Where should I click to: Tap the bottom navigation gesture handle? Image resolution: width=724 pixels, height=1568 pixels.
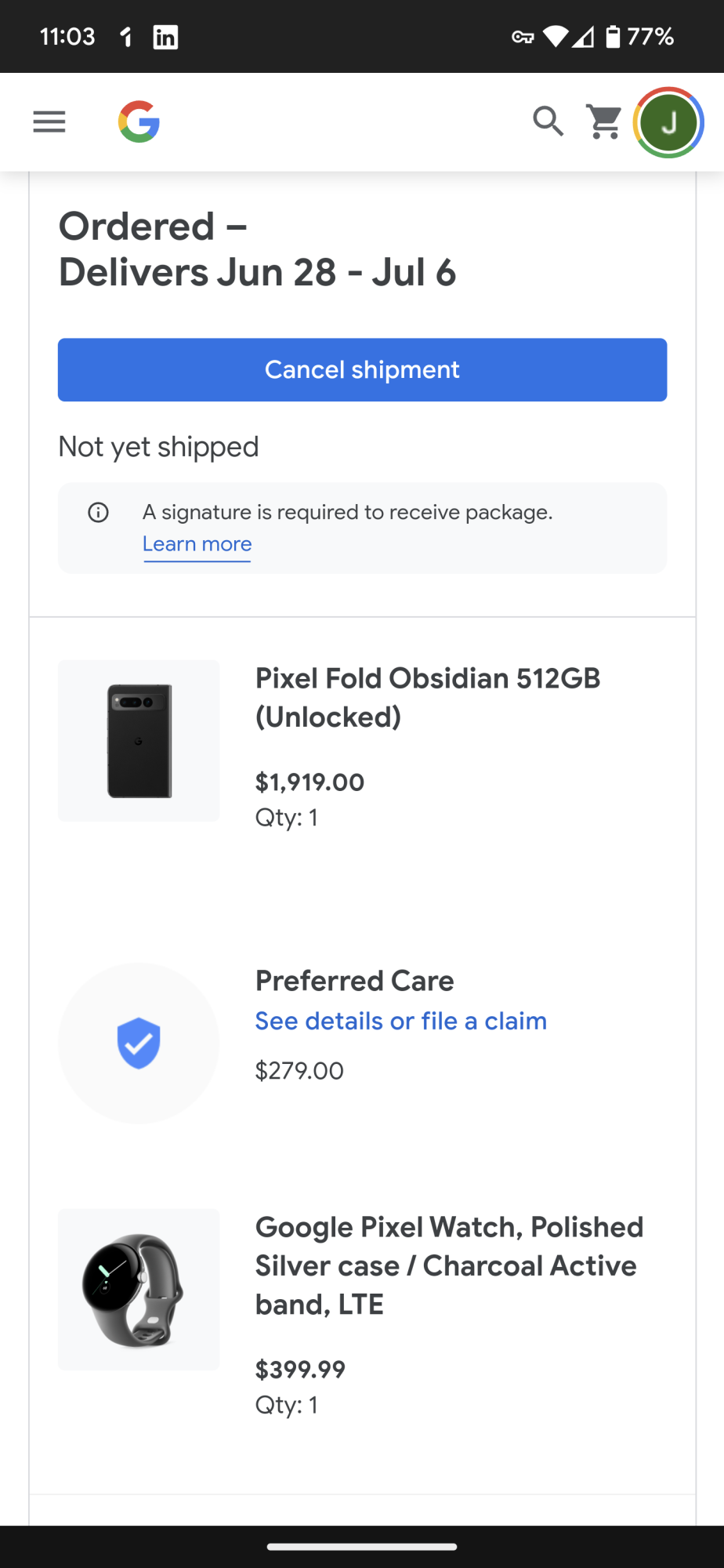(x=362, y=1547)
